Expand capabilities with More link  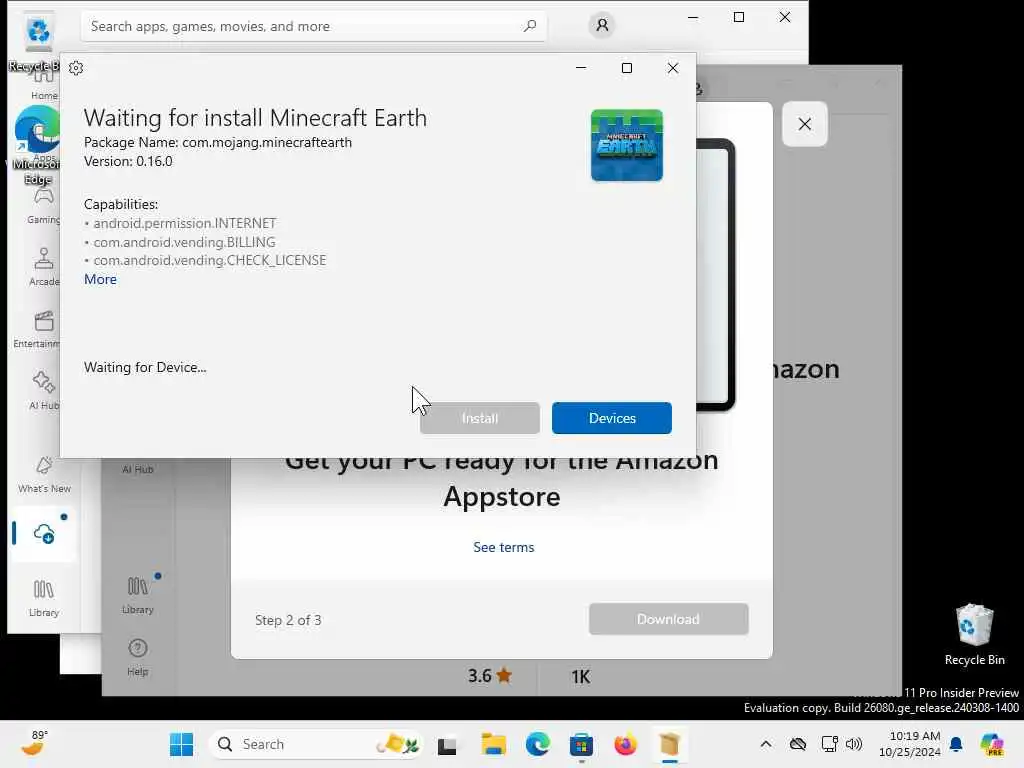(101, 279)
